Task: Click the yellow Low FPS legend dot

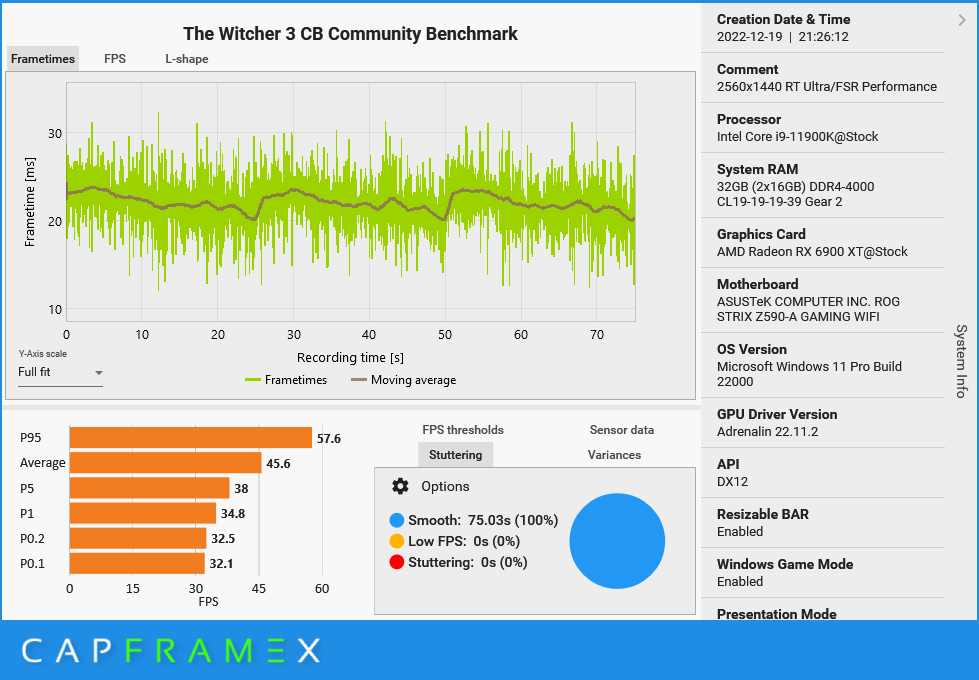Action: click(x=396, y=541)
